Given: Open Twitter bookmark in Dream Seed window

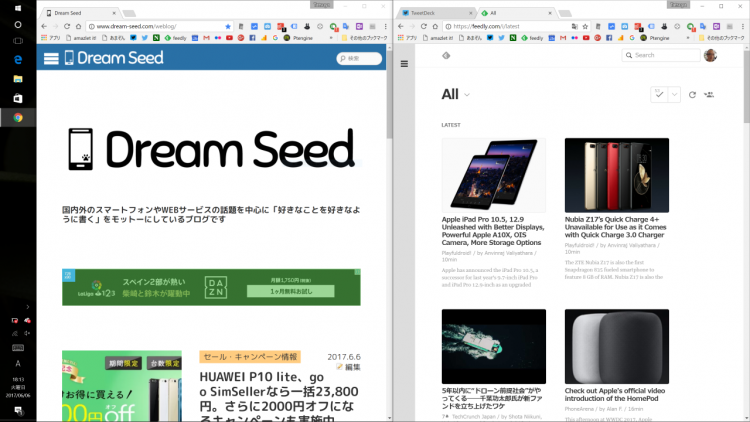Looking at the screenshot, I should tap(144, 38).
